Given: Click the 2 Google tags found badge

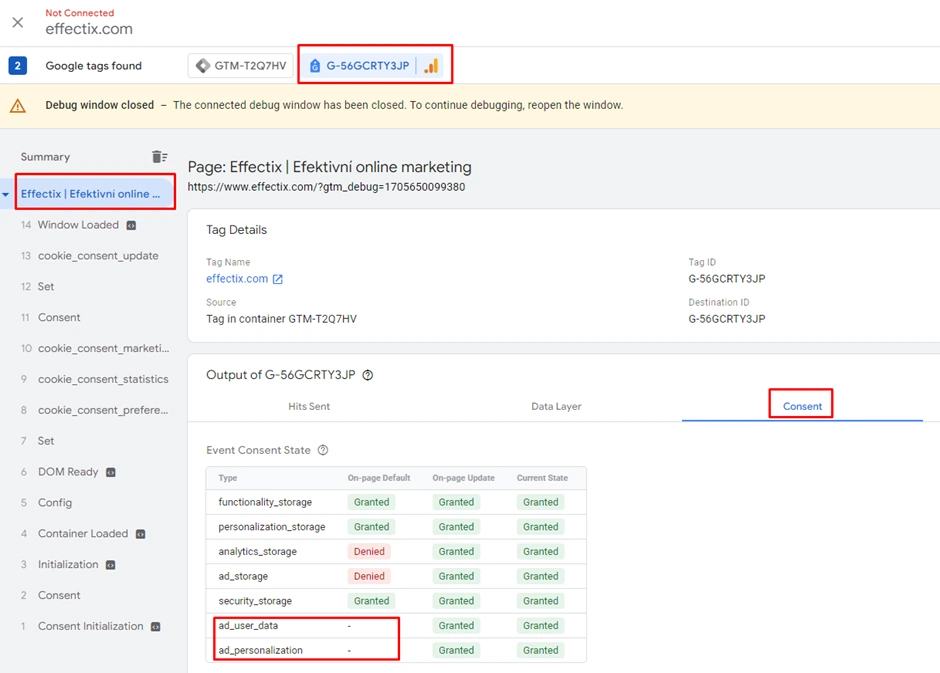Looking at the screenshot, I should (x=17, y=66).
